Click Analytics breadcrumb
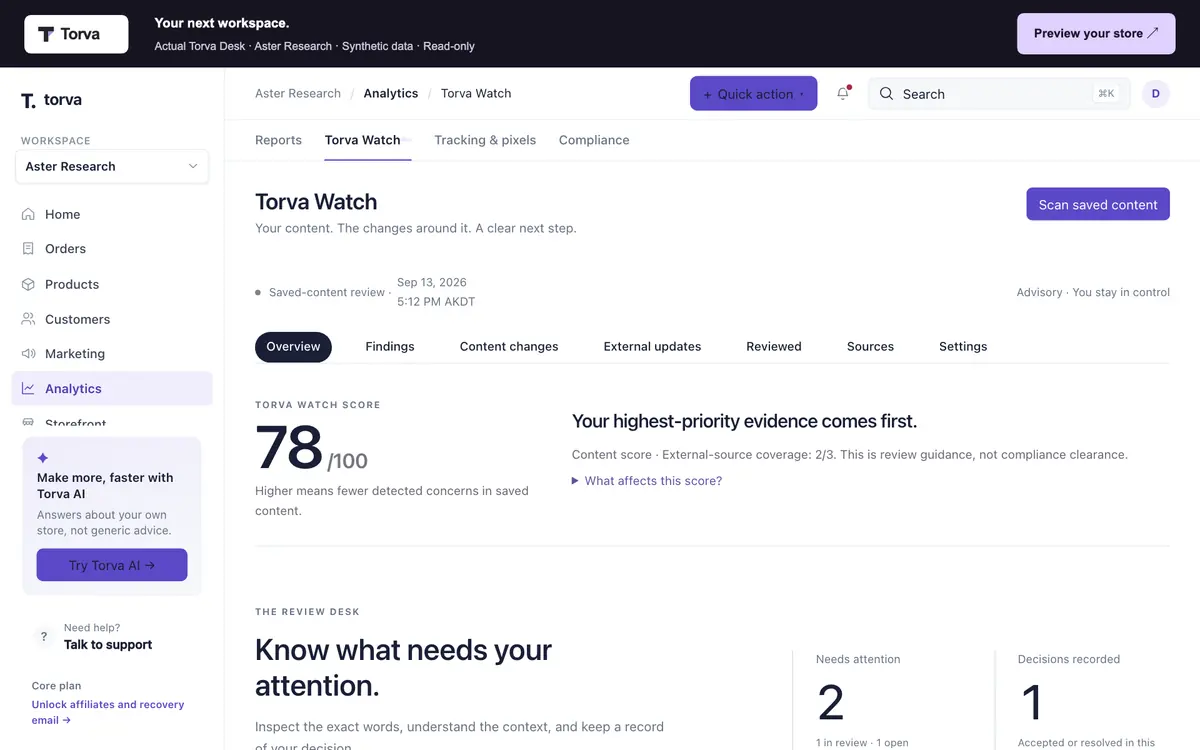 pyautogui.click(x=391, y=93)
